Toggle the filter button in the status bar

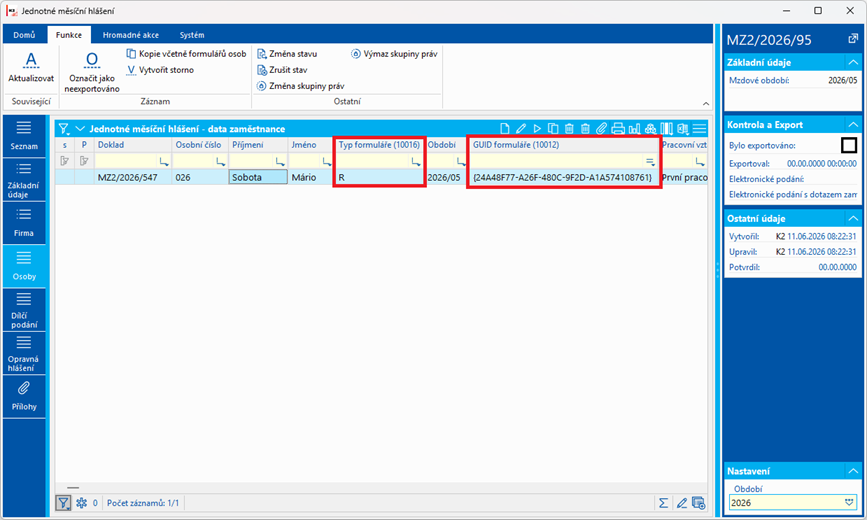pyautogui.click(x=63, y=503)
